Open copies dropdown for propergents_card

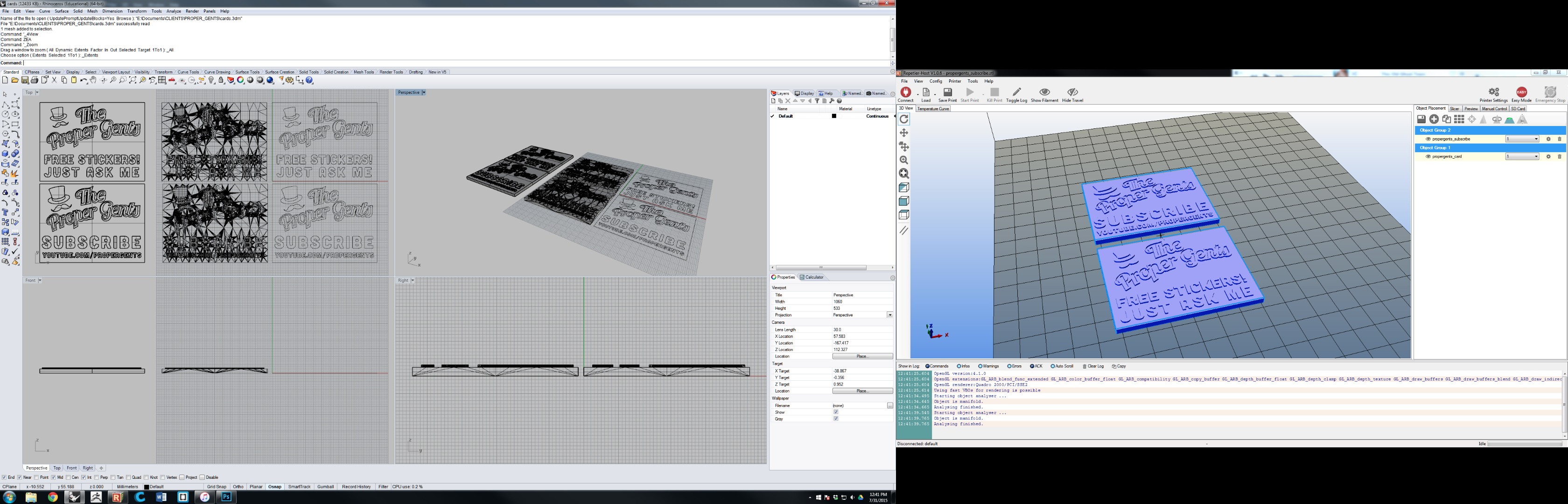(x=1536, y=156)
